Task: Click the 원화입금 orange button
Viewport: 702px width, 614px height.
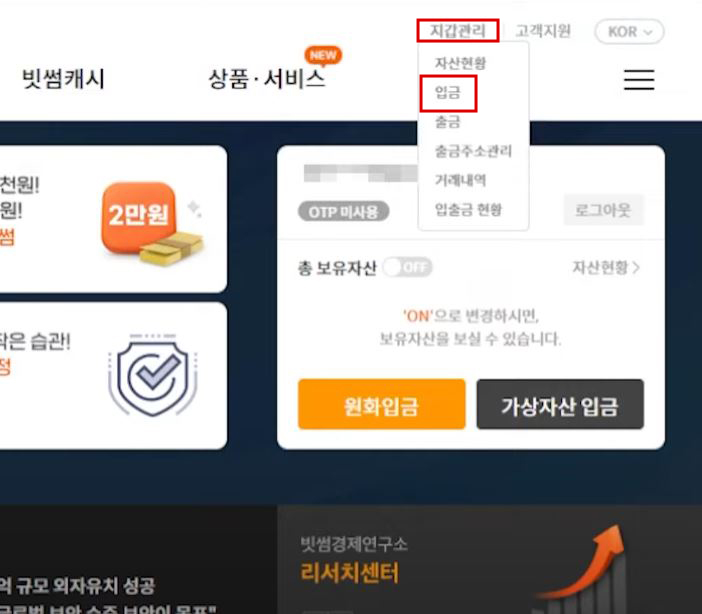Action: click(x=381, y=404)
